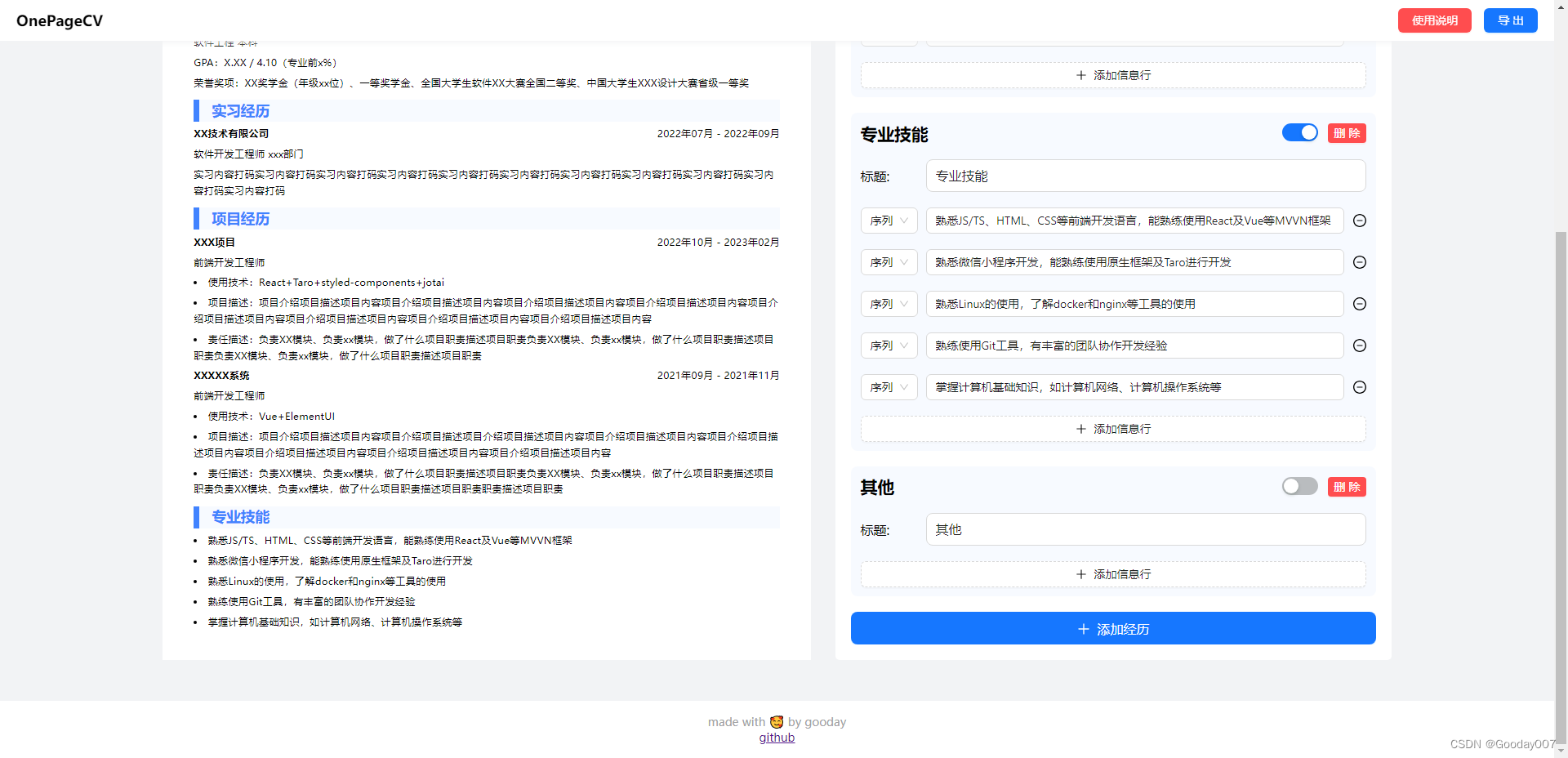The image size is (1568, 758).
Task: Delete the 其他 section
Action: (x=1347, y=487)
